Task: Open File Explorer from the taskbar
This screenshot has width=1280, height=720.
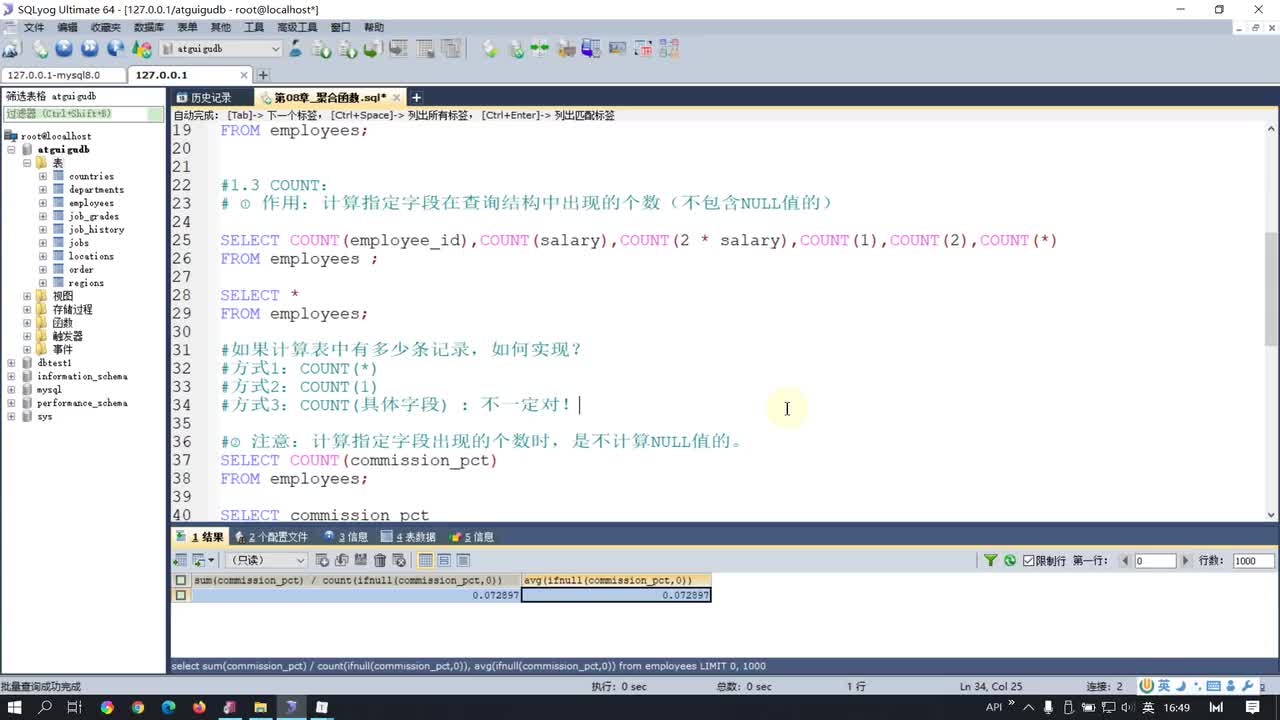Action: 260,707
